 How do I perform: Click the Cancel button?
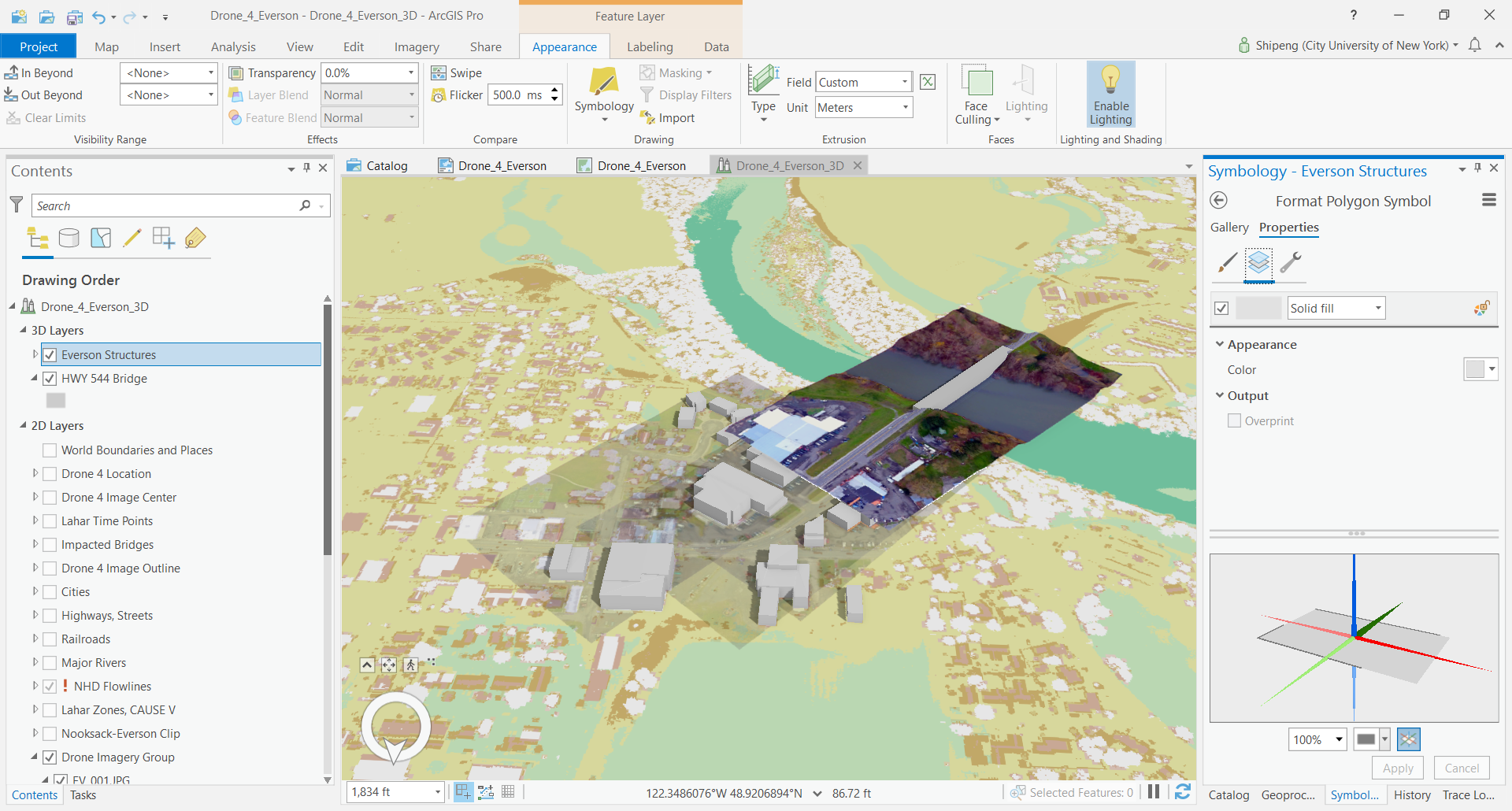pyautogui.click(x=1462, y=768)
